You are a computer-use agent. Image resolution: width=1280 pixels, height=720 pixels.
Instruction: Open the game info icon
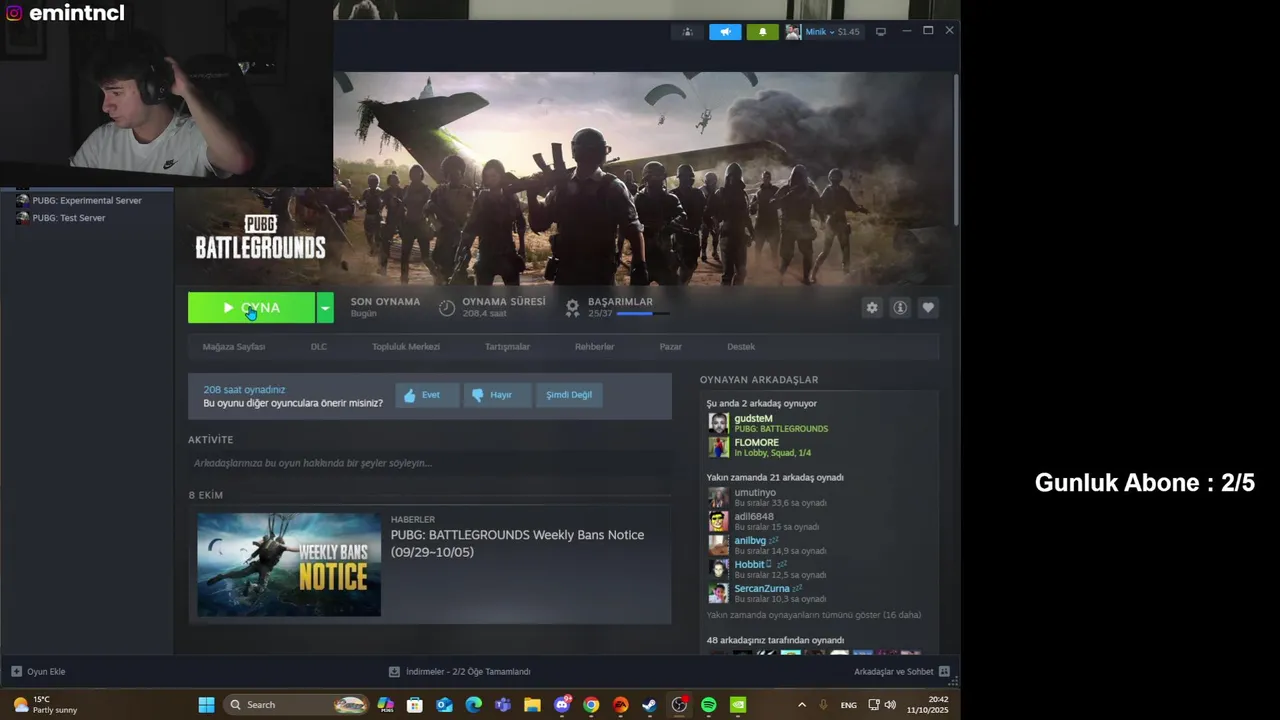click(900, 308)
